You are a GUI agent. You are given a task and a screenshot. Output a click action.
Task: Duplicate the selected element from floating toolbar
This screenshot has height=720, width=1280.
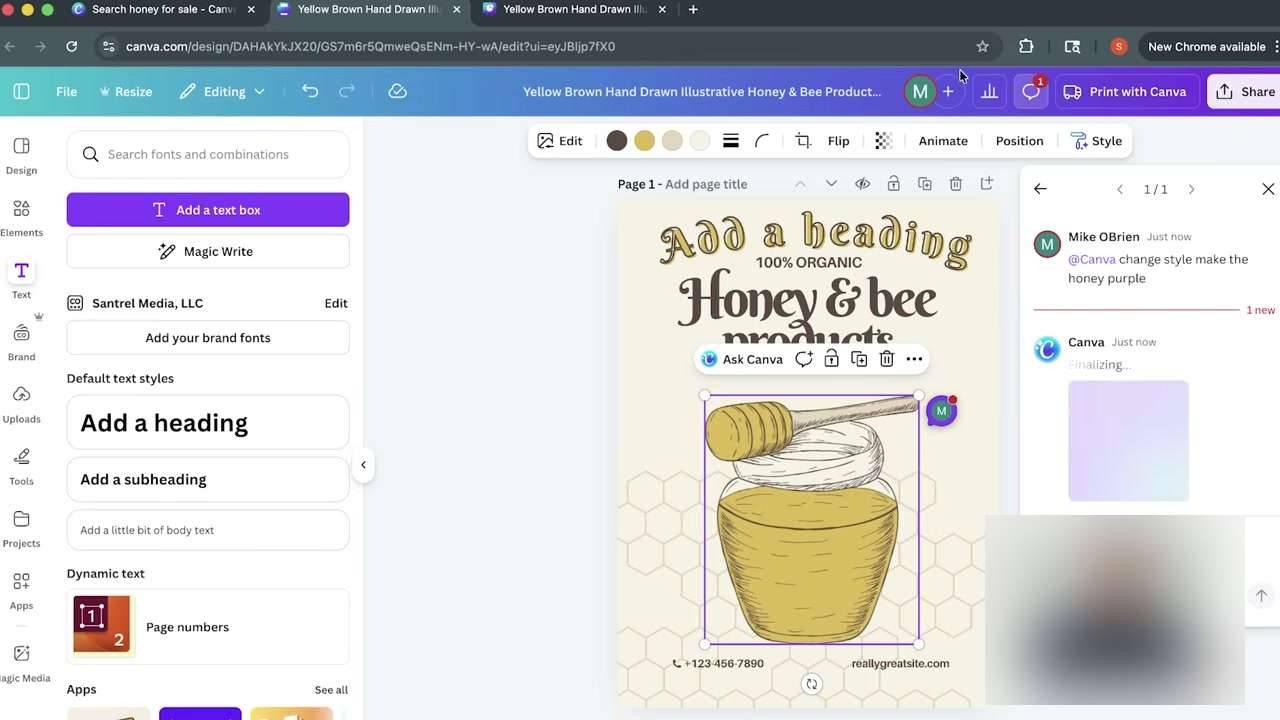coord(859,359)
